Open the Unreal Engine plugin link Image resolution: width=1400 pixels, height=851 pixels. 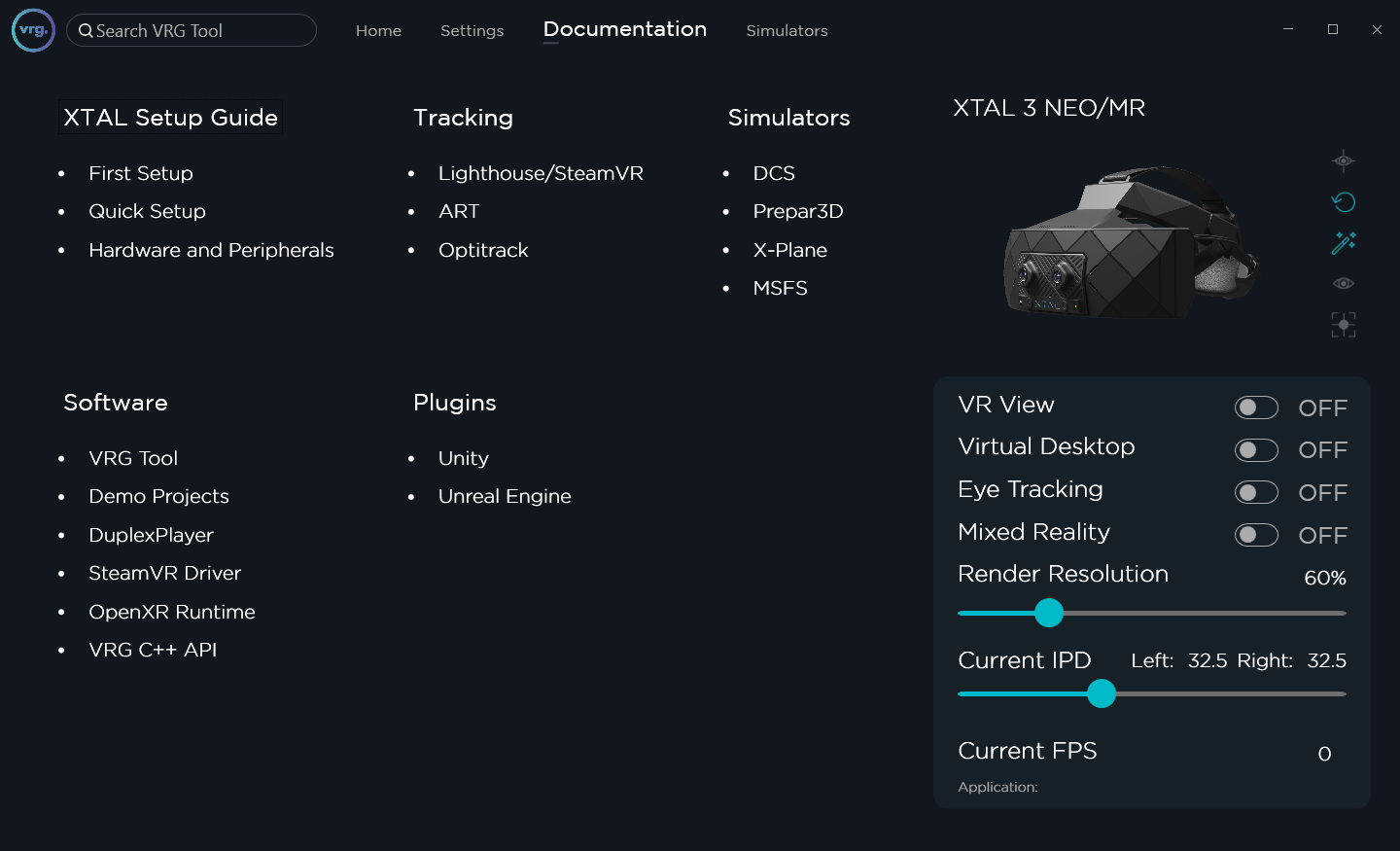coord(505,496)
